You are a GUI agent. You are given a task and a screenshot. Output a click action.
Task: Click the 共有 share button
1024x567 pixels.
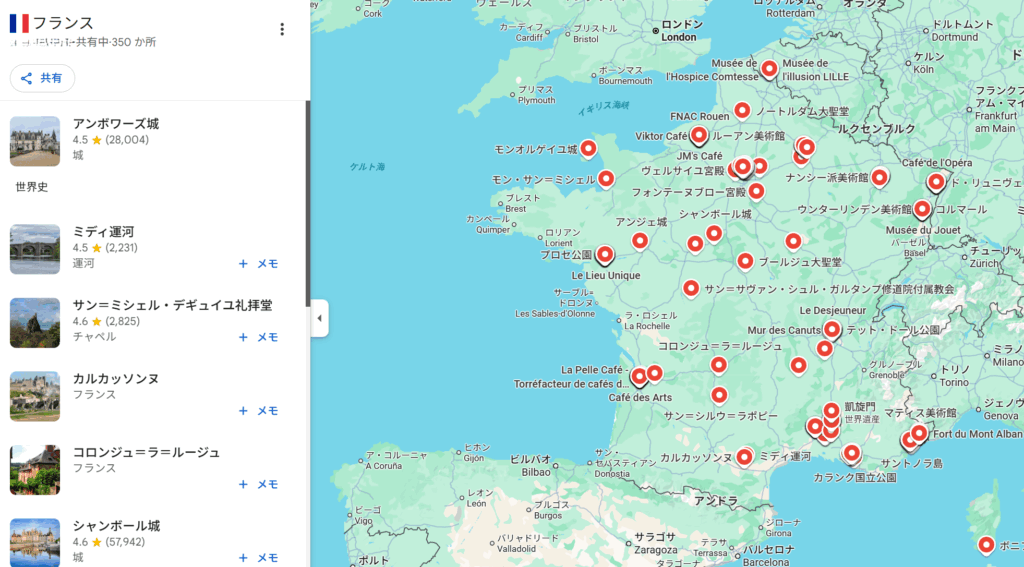tap(42, 78)
